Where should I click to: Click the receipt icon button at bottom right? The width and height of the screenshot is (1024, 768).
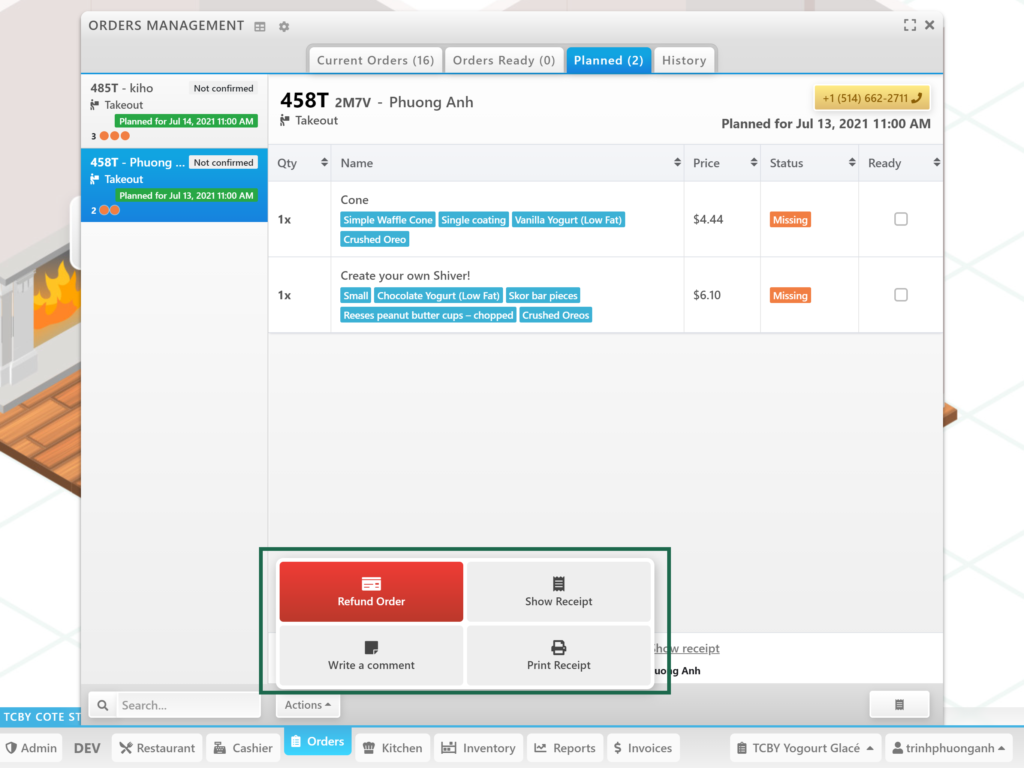[899, 705]
